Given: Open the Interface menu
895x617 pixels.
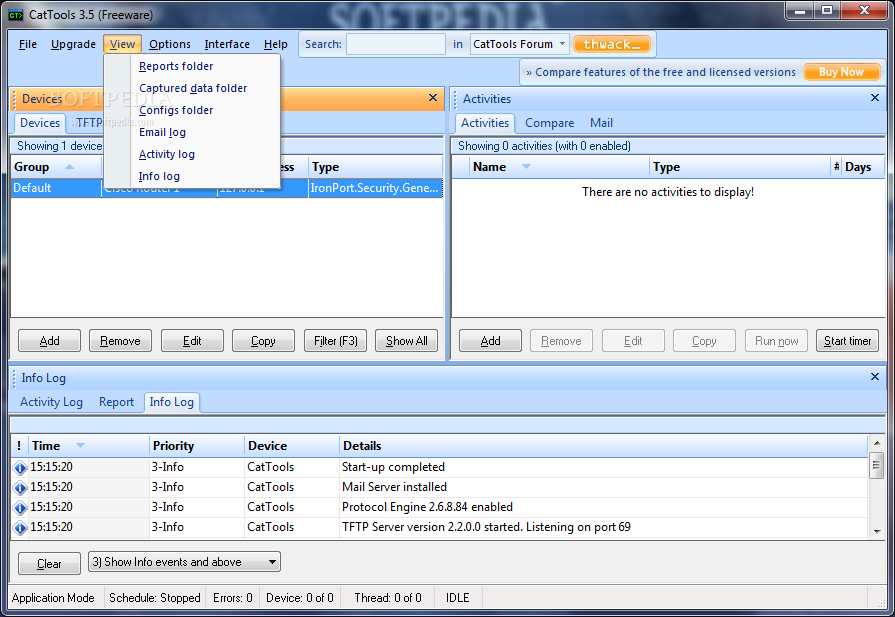Looking at the screenshot, I should (x=227, y=45).
